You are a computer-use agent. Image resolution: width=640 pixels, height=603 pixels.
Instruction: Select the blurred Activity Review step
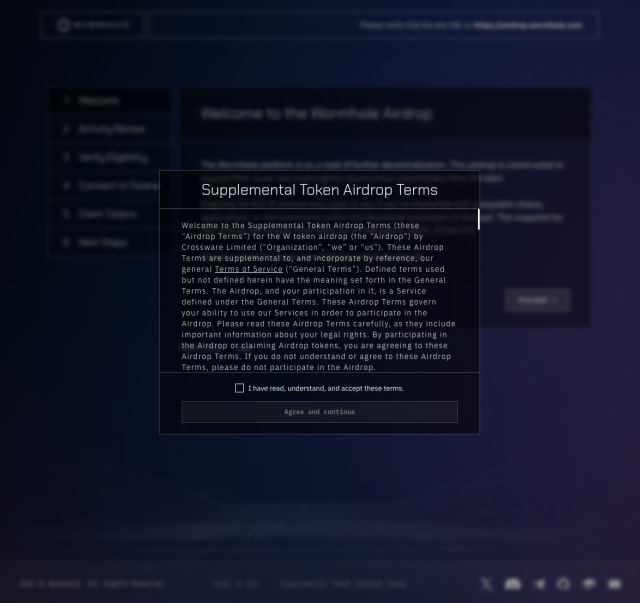pos(111,129)
